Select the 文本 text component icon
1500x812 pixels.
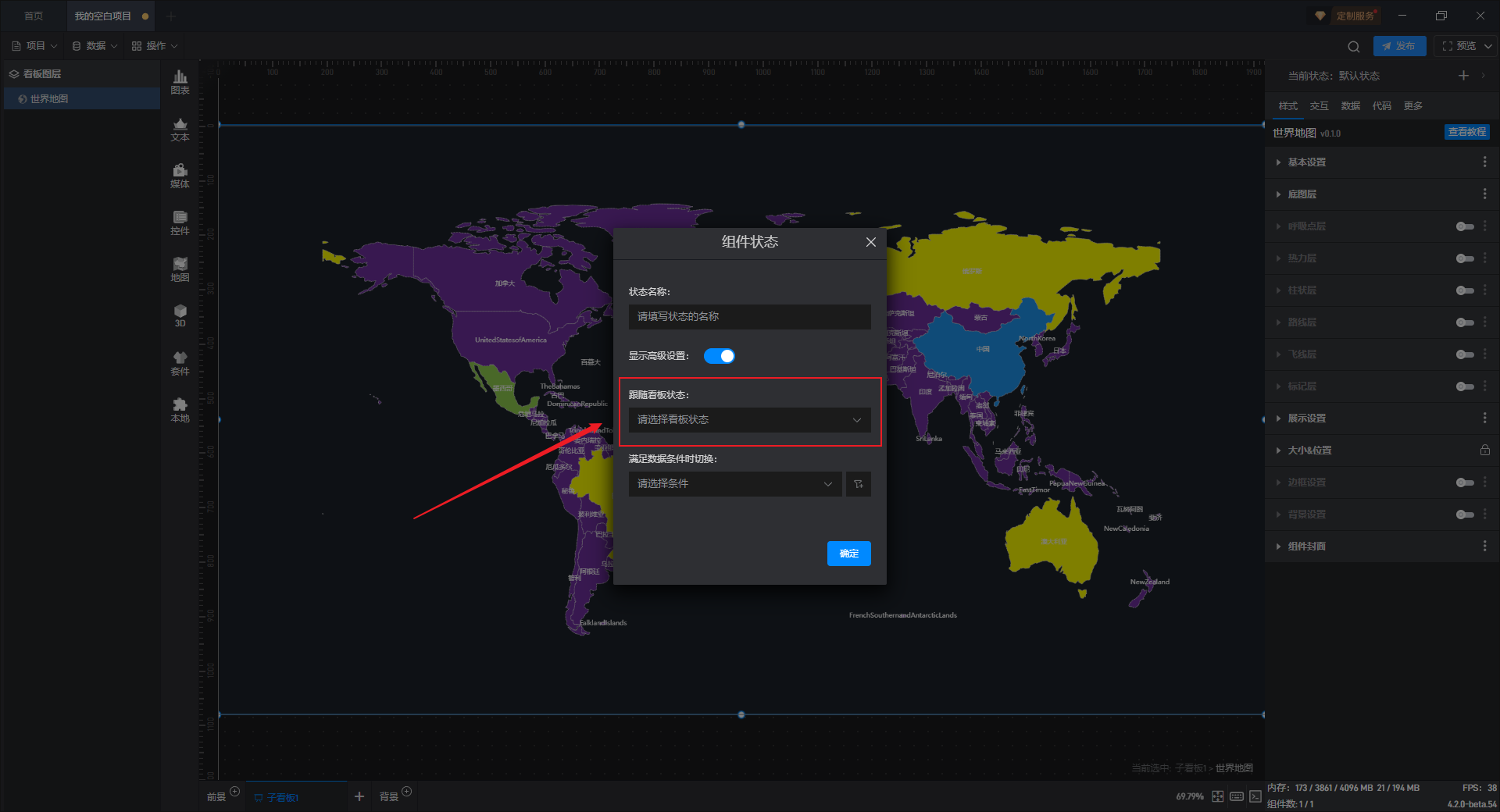coord(180,129)
